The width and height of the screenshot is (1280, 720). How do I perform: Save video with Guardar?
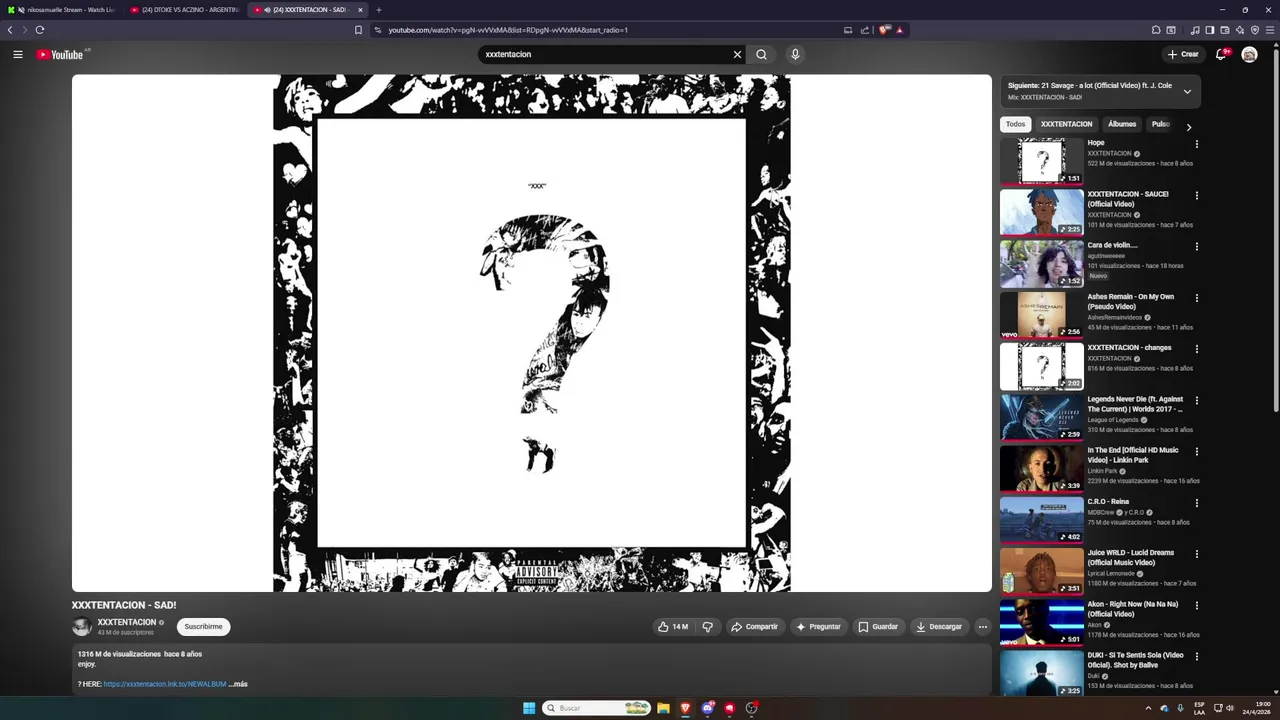(878, 627)
